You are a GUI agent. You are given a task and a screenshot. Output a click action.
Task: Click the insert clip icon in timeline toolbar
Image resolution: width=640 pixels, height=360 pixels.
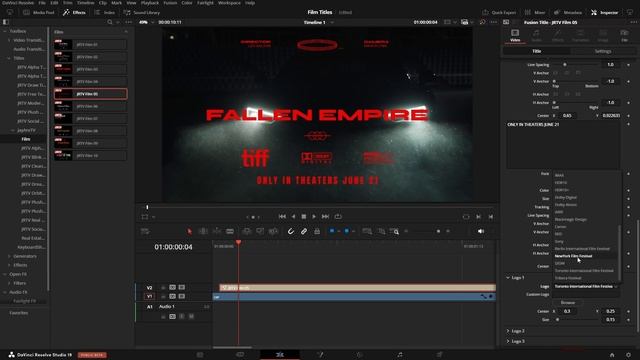click(247, 231)
